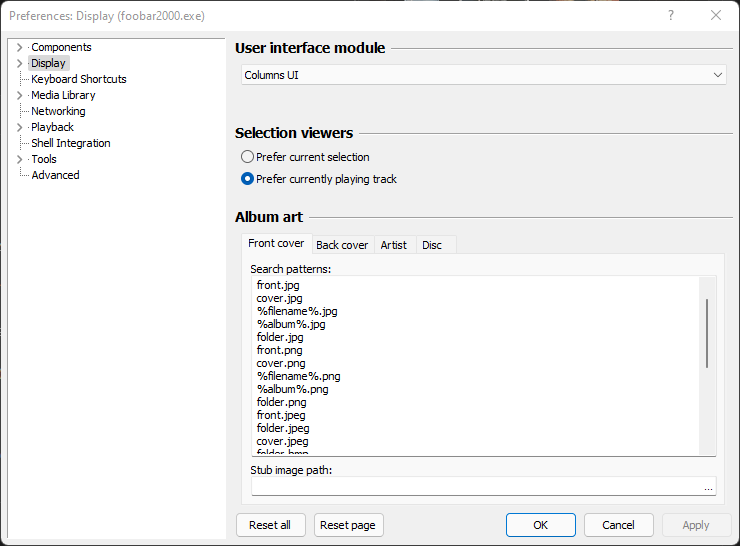Expand the Playback tree node
The height and width of the screenshot is (546, 740).
(19, 127)
